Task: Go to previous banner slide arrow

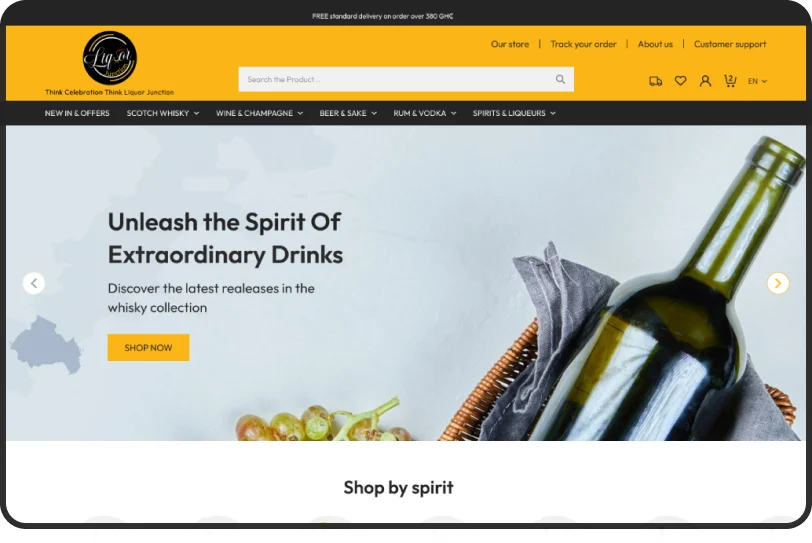Action: coord(34,283)
